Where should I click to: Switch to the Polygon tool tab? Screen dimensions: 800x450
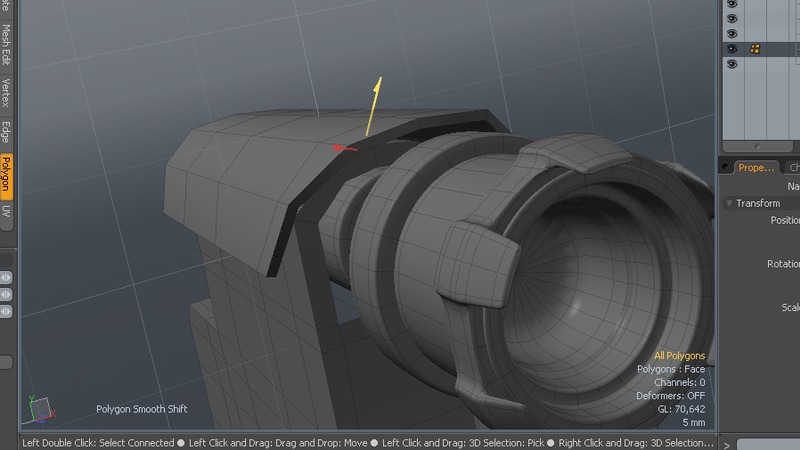[x=6, y=177]
